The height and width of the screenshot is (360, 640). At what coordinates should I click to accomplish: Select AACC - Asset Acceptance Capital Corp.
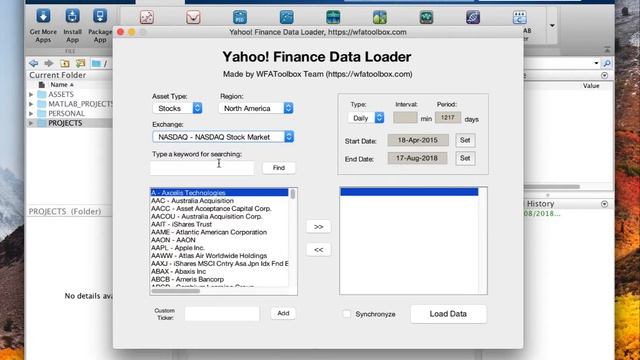(220, 209)
